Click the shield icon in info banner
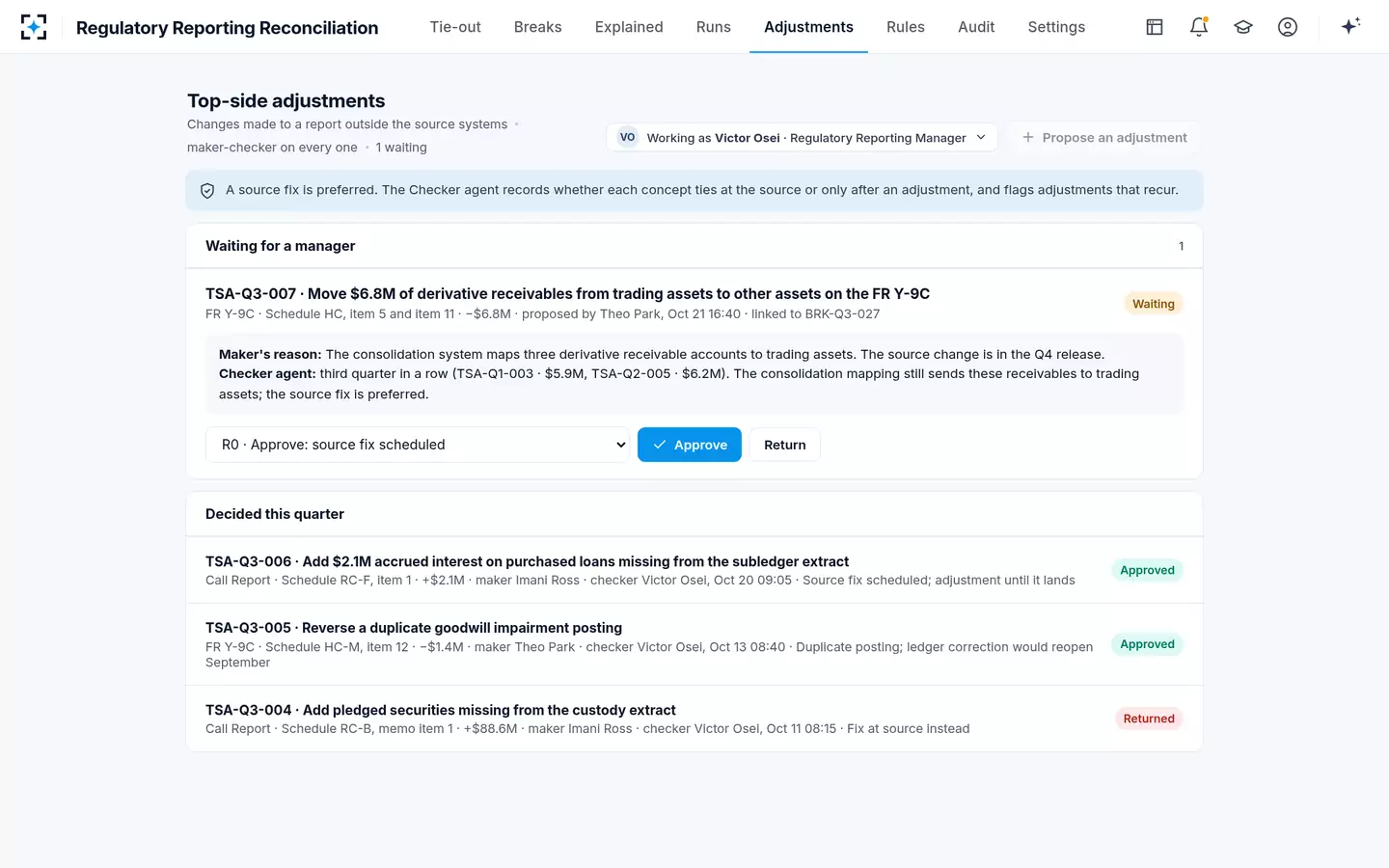 point(207,191)
